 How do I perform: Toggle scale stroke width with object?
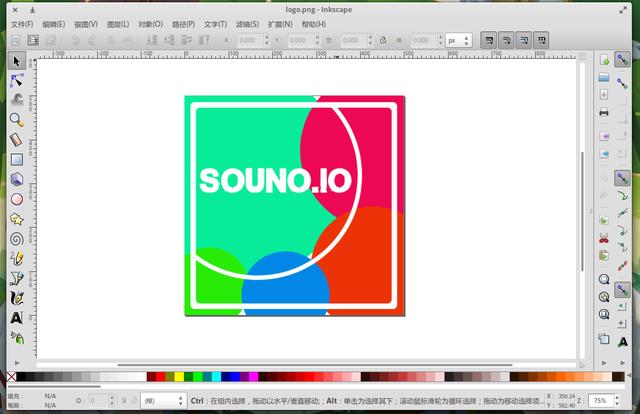click(x=489, y=40)
